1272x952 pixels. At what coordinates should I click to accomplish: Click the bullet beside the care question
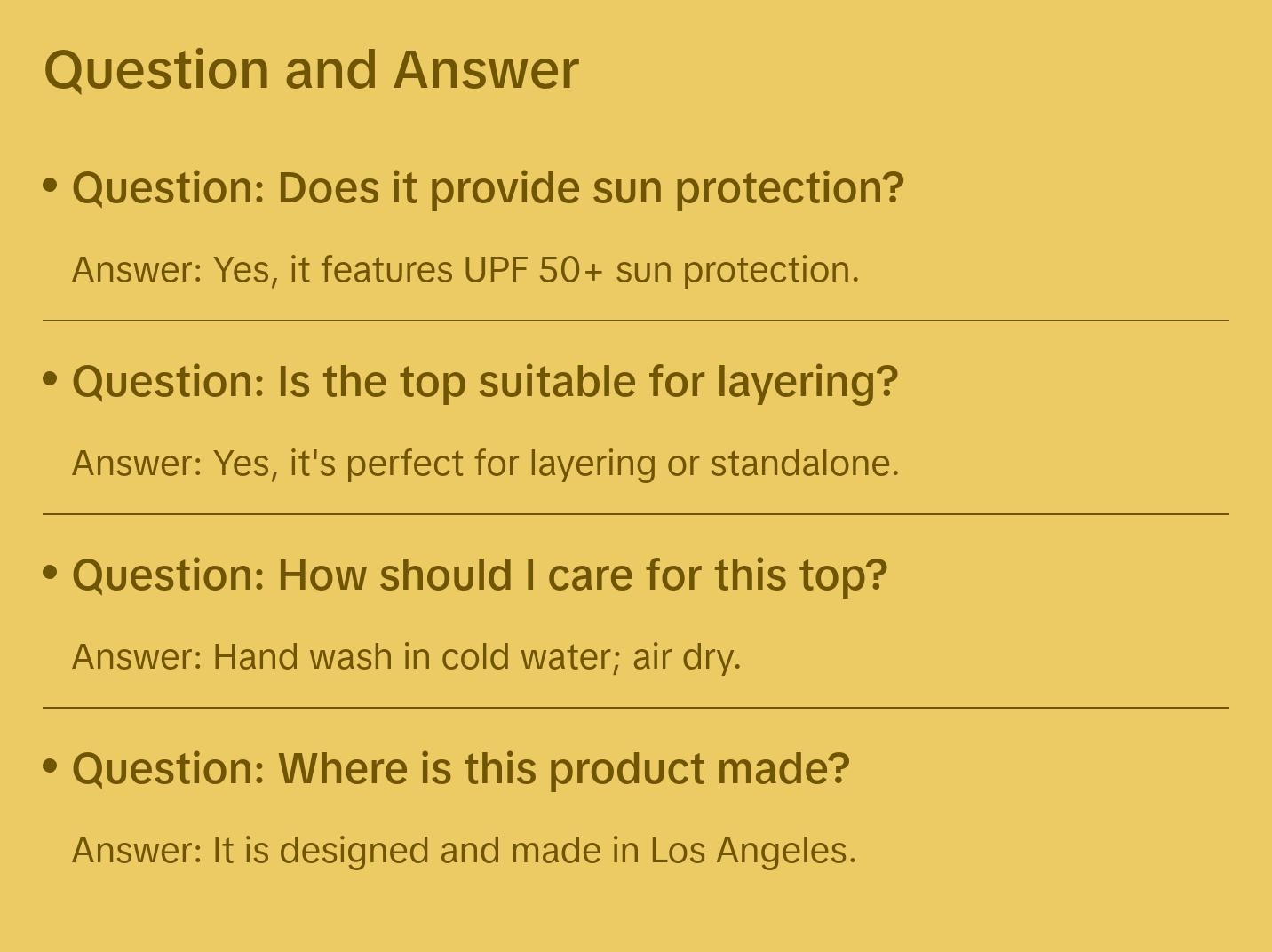coord(51,572)
